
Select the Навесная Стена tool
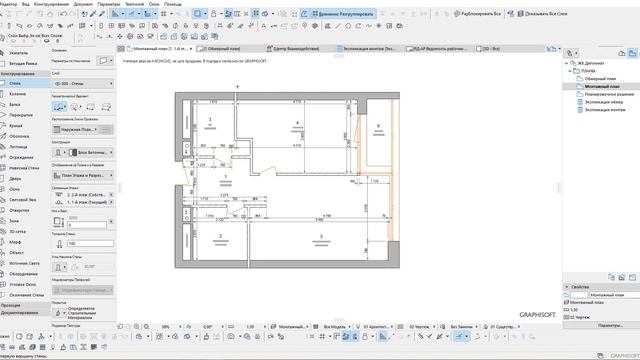[25, 168]
